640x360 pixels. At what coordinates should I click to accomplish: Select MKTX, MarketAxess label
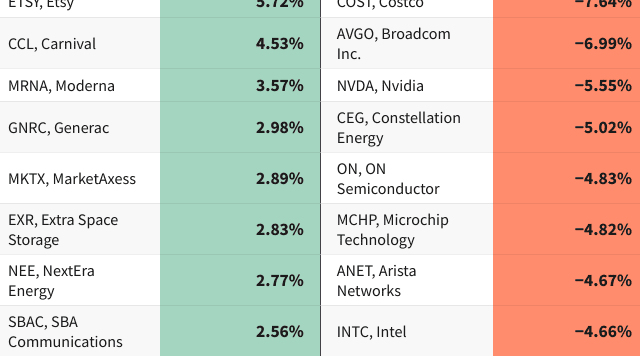(72, 179)
